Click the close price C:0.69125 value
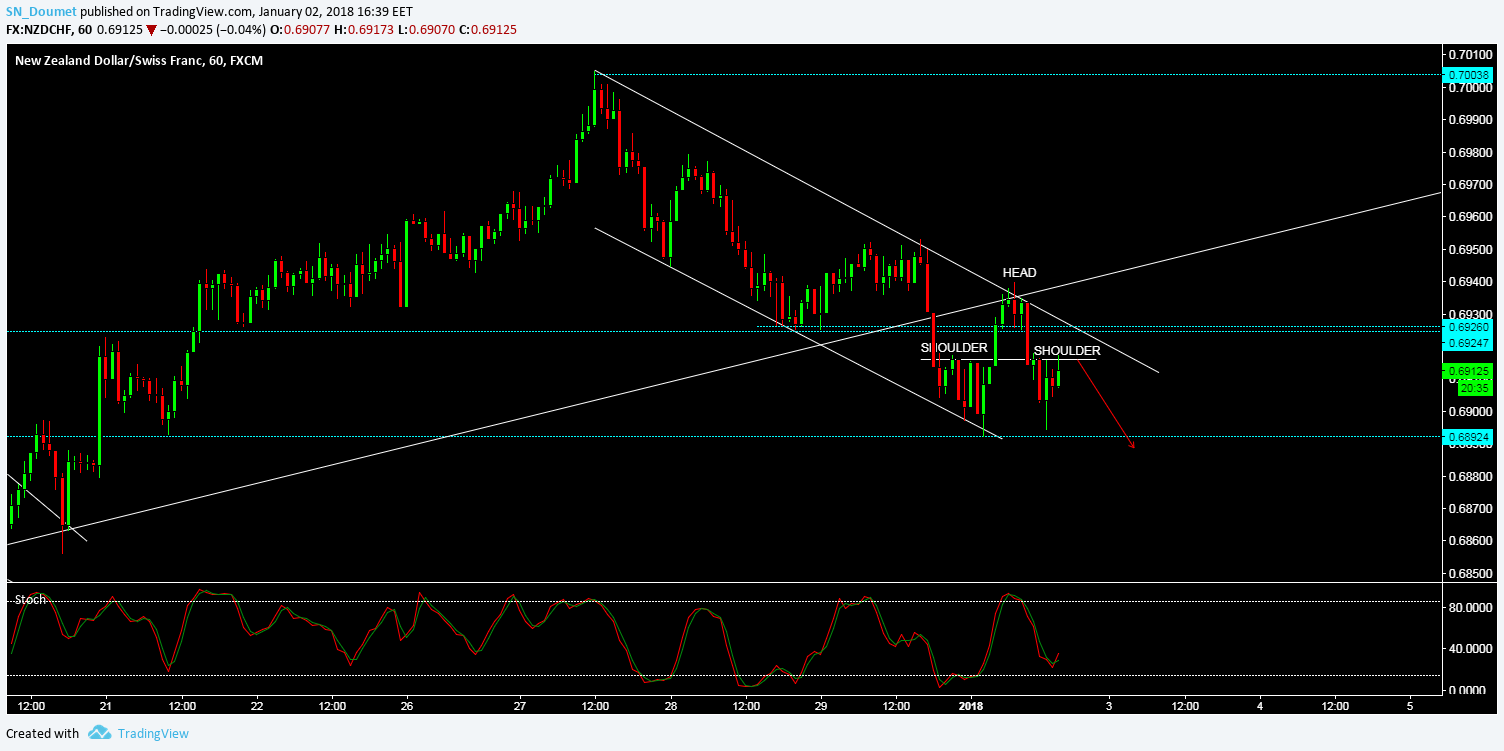 (489, 30)
